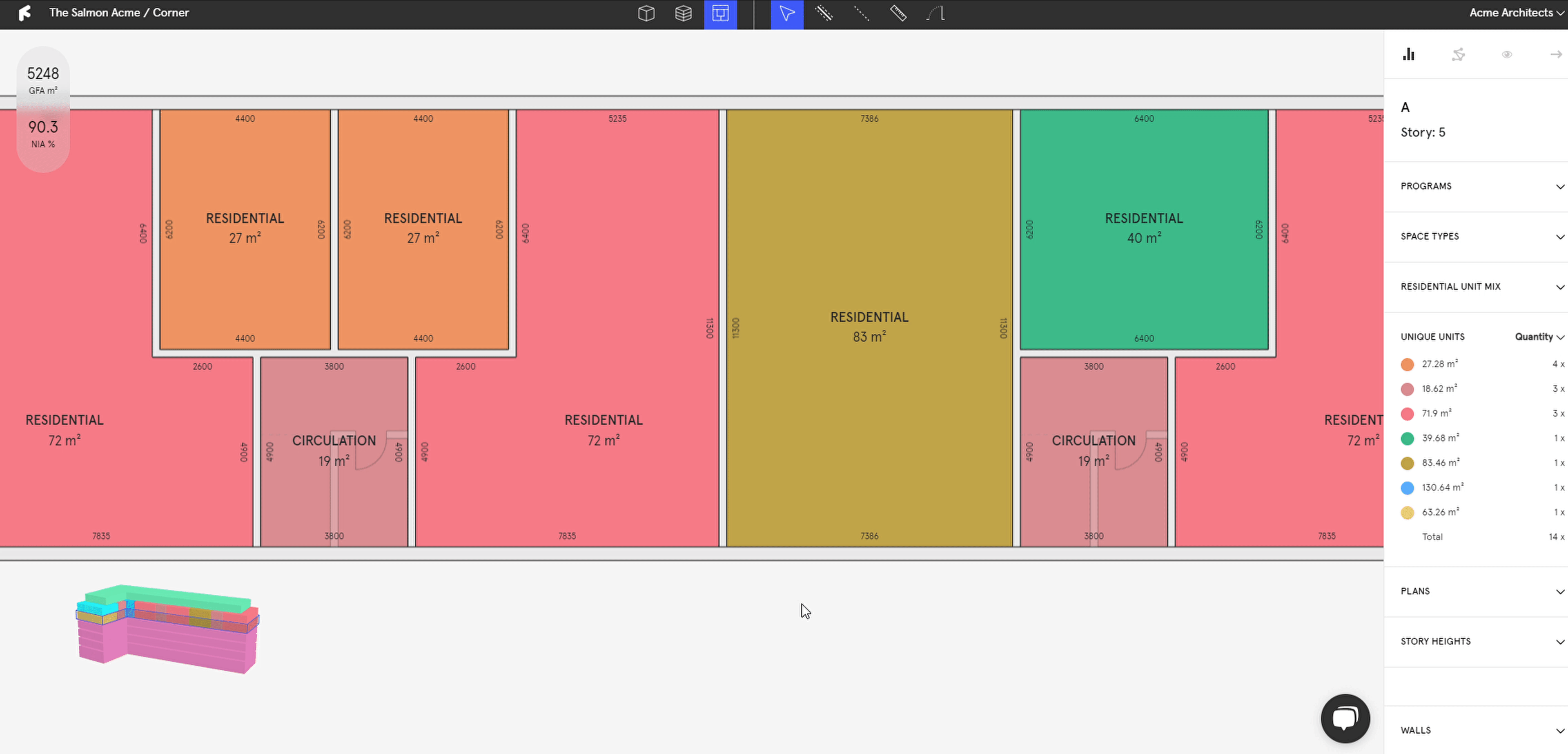
Task: Open the arrows swap panel tab
Action: coord(1458,54)
